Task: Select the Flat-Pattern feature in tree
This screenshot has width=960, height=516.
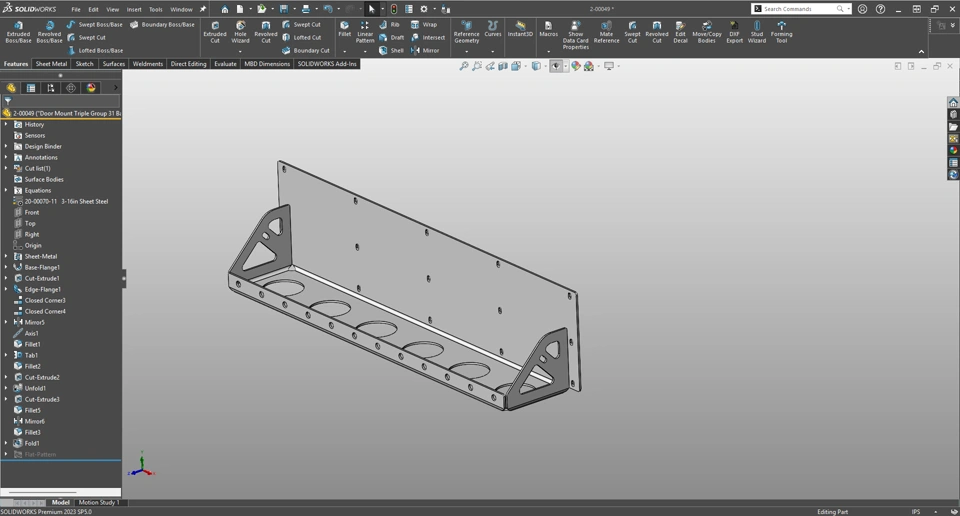Action: coord(40,454)
